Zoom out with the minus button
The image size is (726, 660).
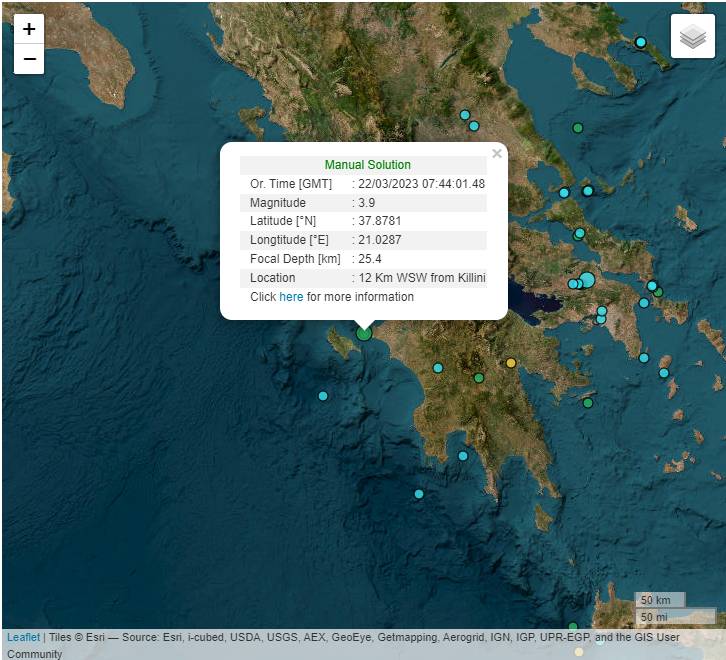click(x=29, y=59)
